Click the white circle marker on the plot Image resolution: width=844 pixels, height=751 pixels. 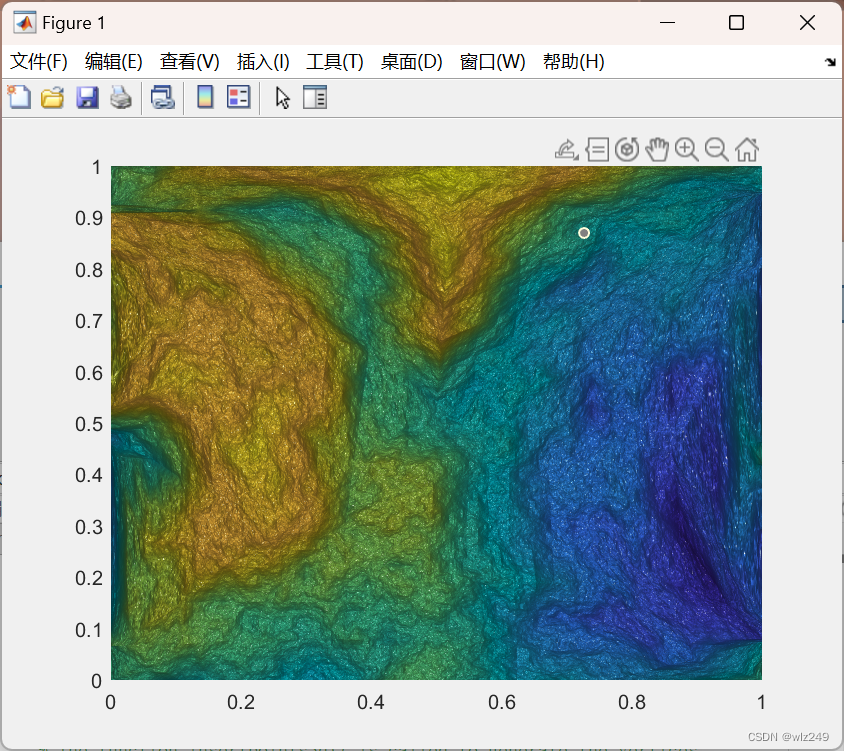point(584,233)
